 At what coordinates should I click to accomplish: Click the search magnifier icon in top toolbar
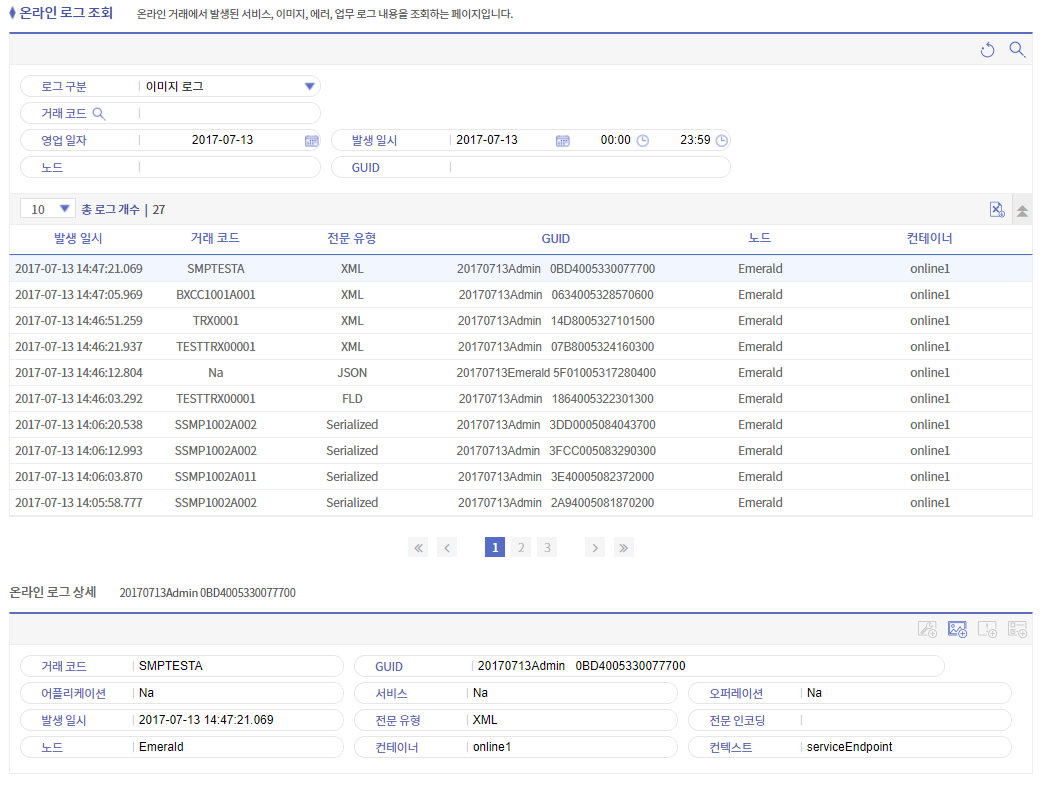click(1018, 50)
